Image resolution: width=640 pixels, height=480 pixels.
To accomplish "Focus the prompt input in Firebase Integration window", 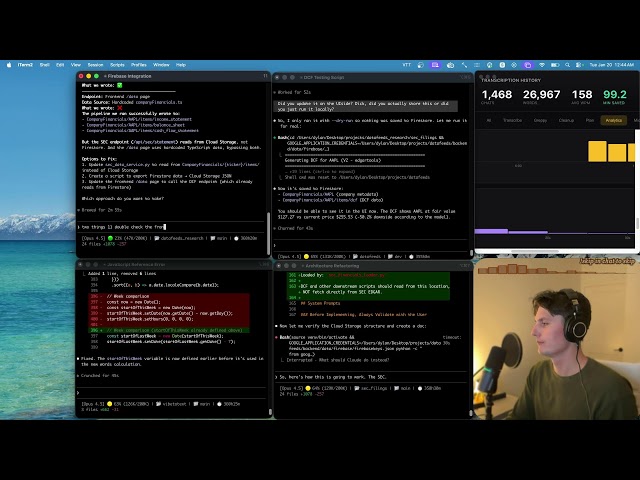I will pos(171,227).
